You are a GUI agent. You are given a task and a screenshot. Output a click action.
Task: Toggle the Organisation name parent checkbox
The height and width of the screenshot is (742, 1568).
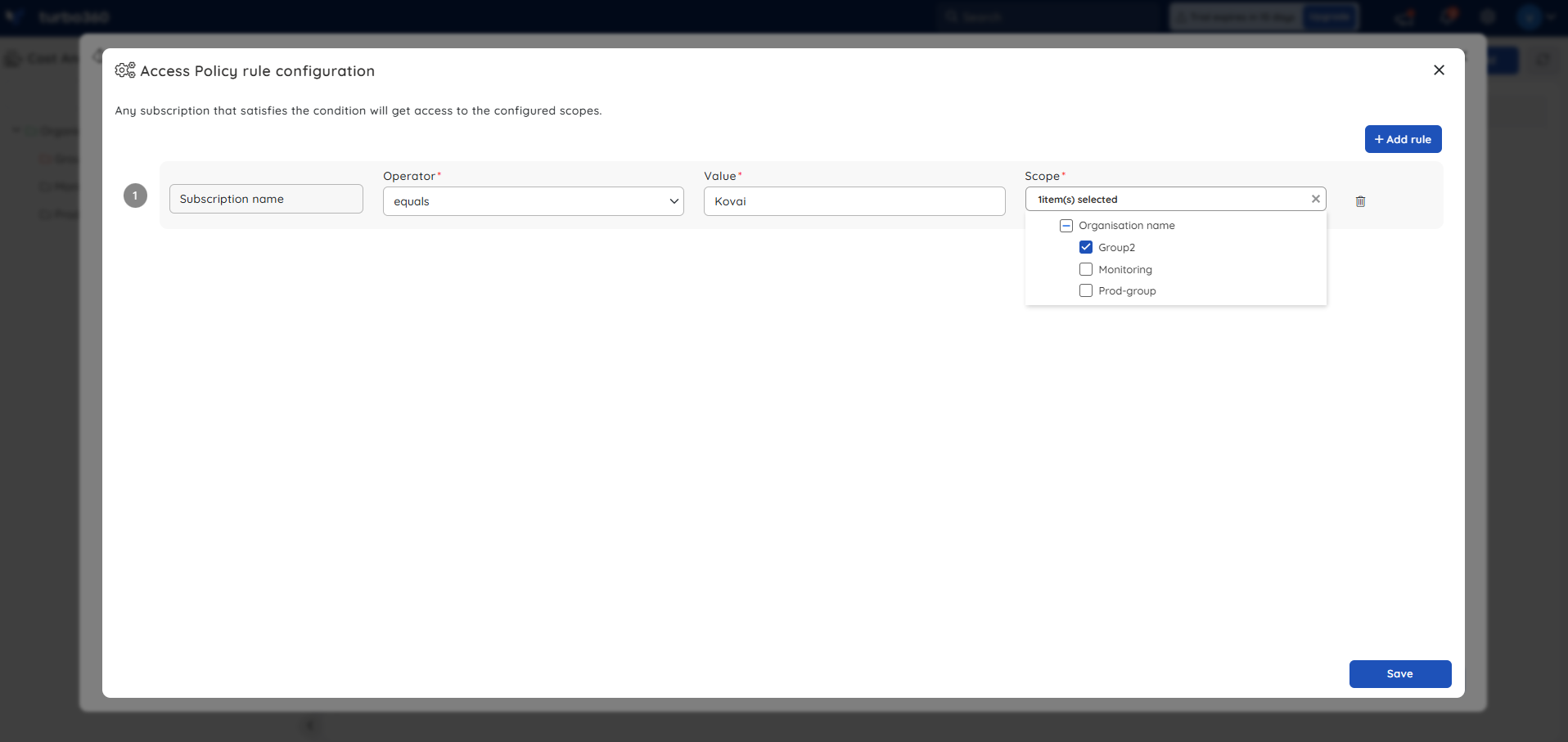pos(1066,226)
